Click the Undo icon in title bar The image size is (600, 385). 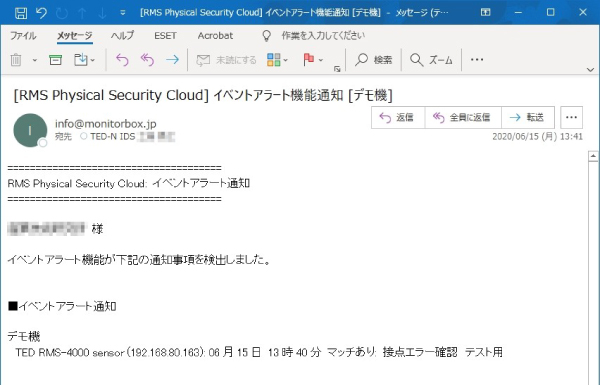pos(41,13)
